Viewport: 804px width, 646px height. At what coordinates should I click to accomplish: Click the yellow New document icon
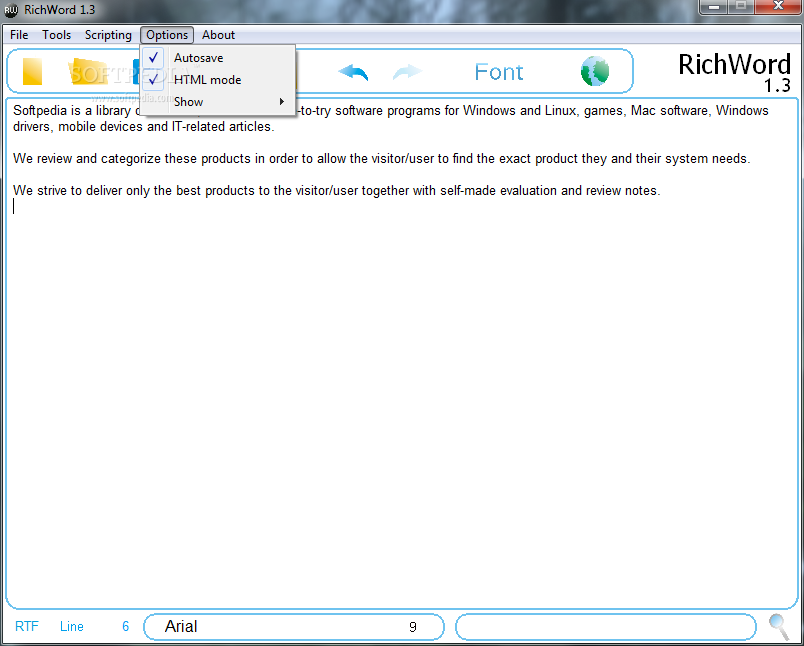tap(32, 72)
